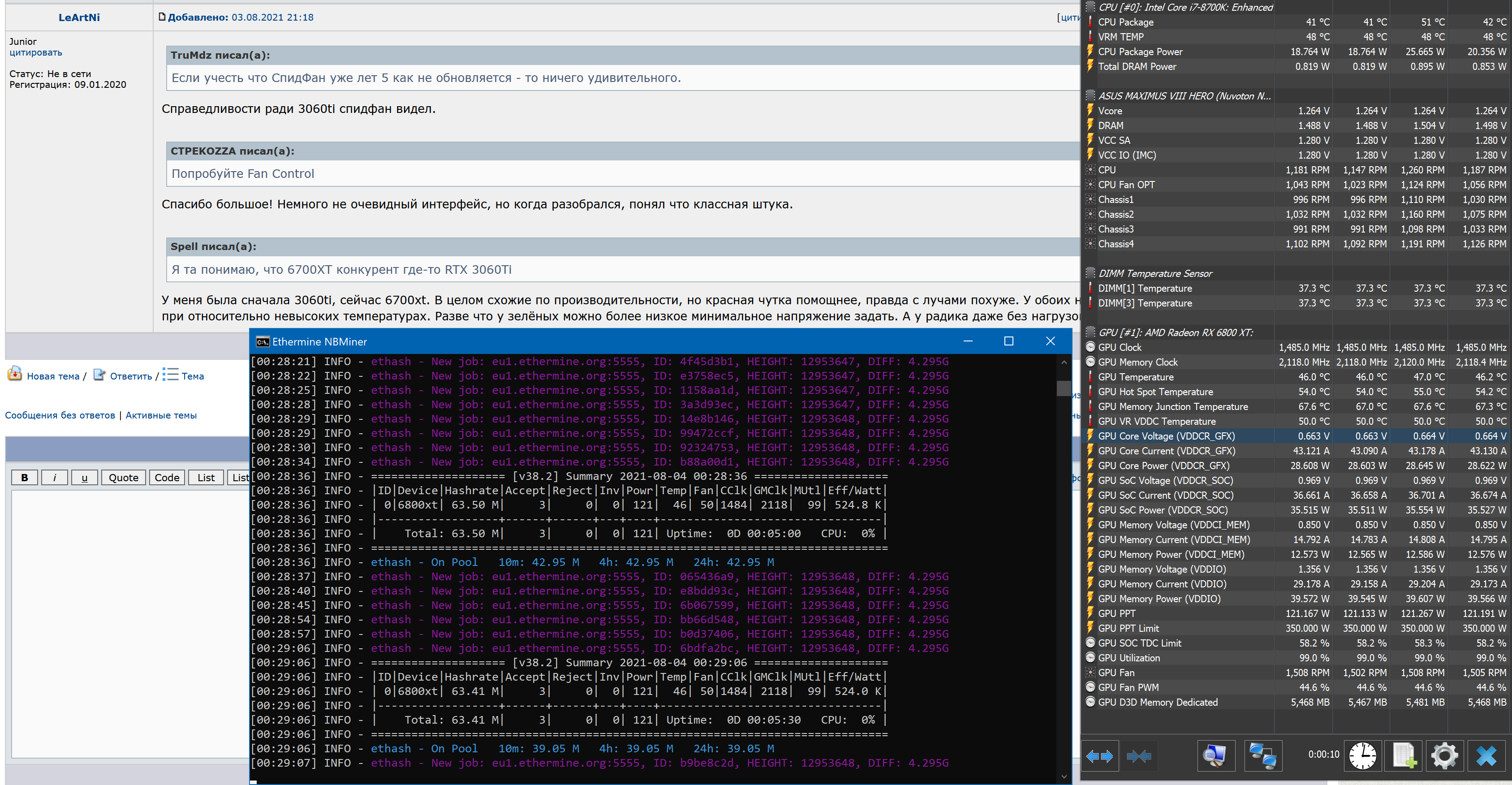Open Сообщения без ответов link
Viewport: 1512px width, 785px height.
point(60,415)
